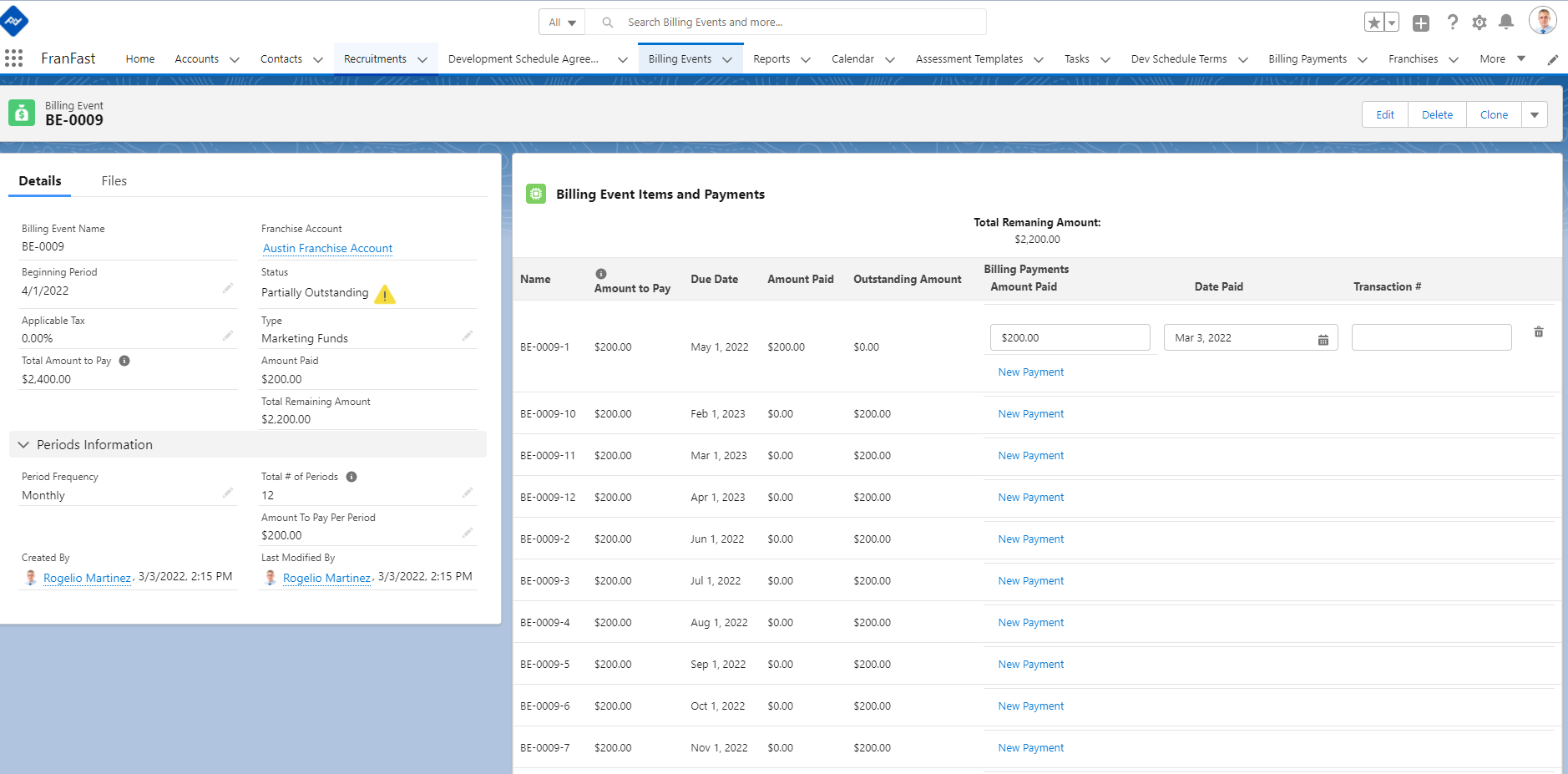Viewport: 1568px width, 774px height.
Task: Expand more actions dropdown next to Clone
Action: pyautogui.click(x=1534, y=115)
